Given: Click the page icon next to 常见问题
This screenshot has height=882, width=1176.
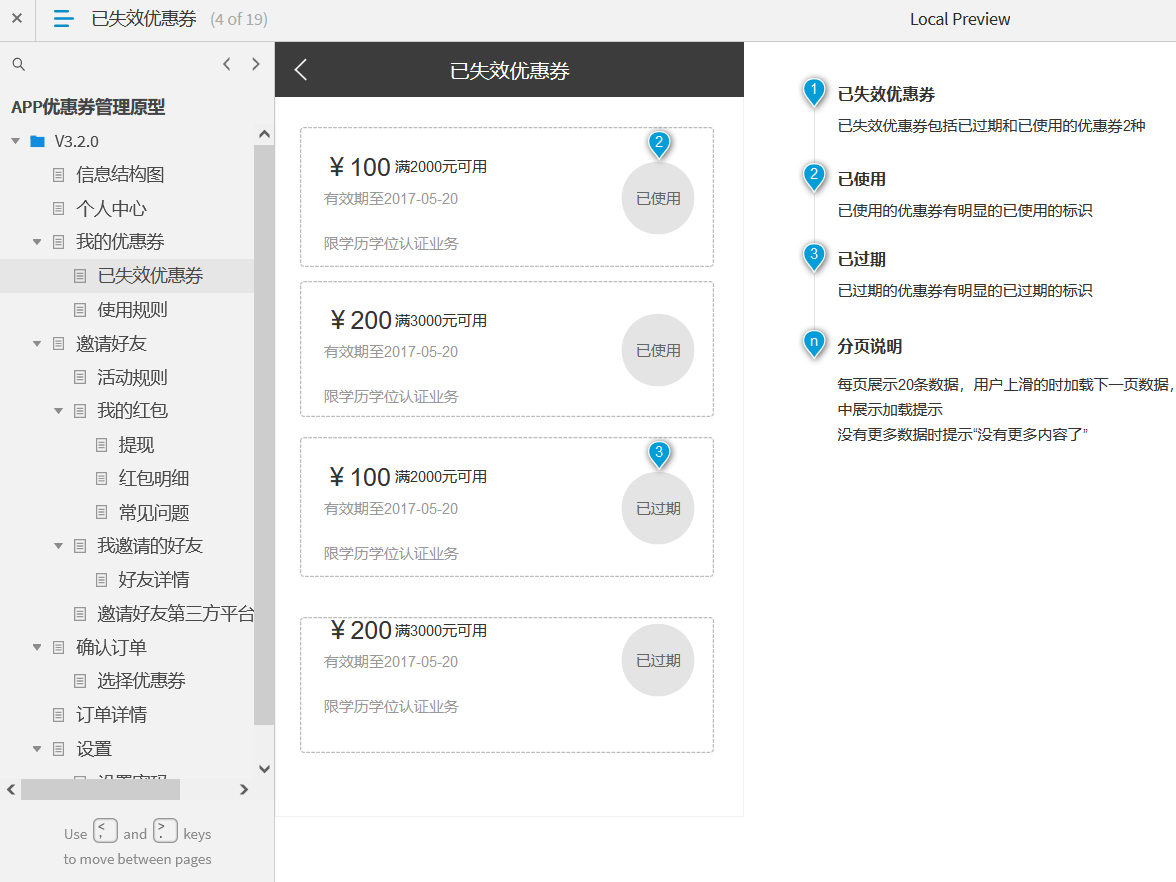Looking at the screenshot, I should pos(102,512).
